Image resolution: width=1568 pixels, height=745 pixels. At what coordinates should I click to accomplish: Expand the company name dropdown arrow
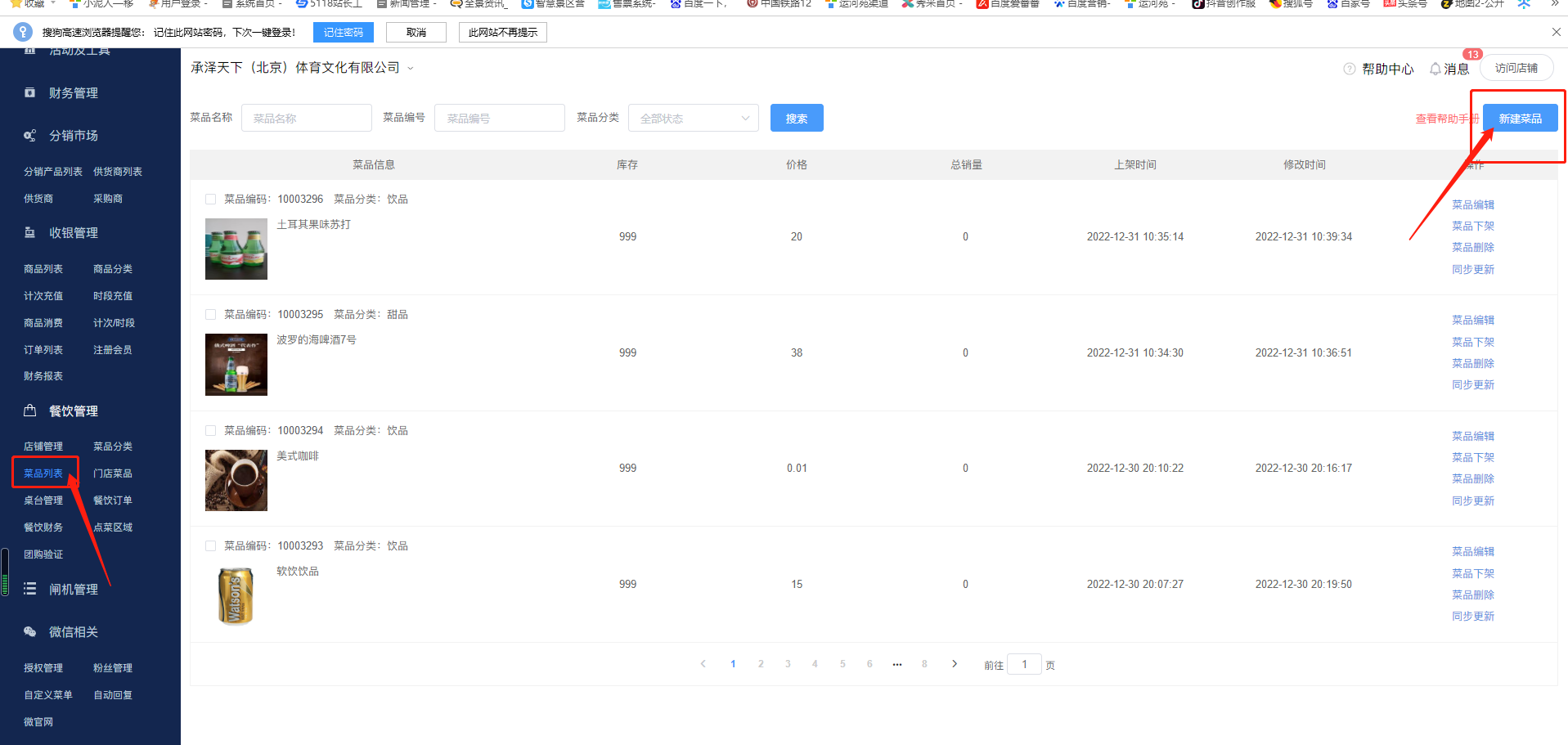tap(411, 68)
